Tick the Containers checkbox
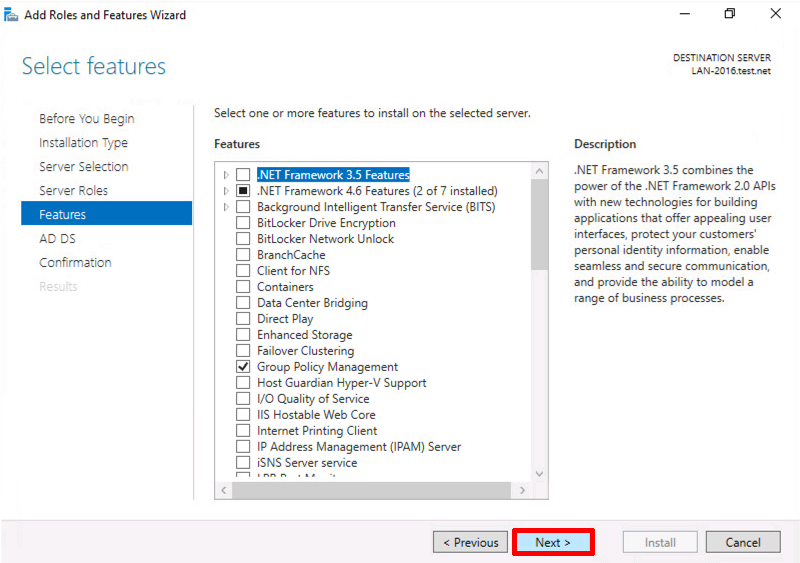Image resolution: width=800 pixels, height=563 pixels. (x=243, y=286)
